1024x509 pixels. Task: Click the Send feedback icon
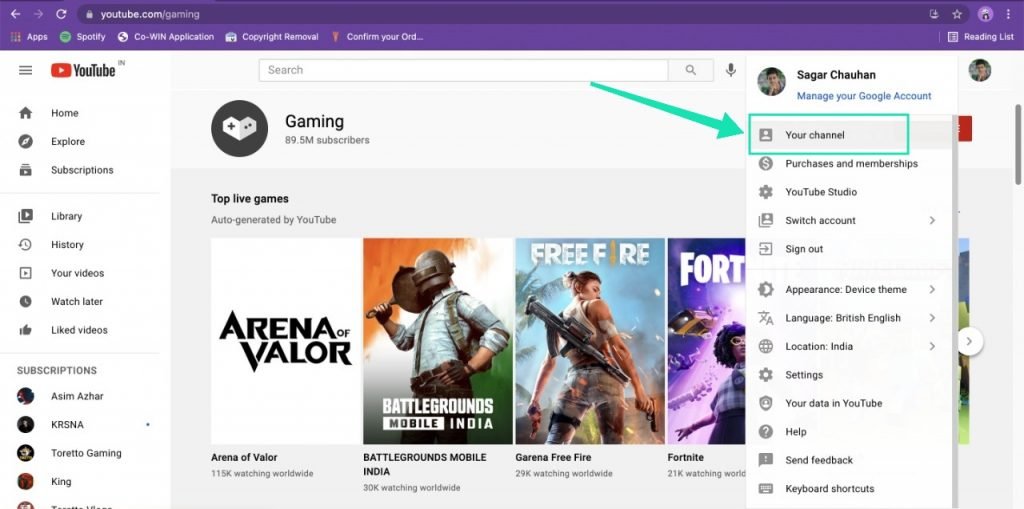pyautogui.click(x=765, y=460)
